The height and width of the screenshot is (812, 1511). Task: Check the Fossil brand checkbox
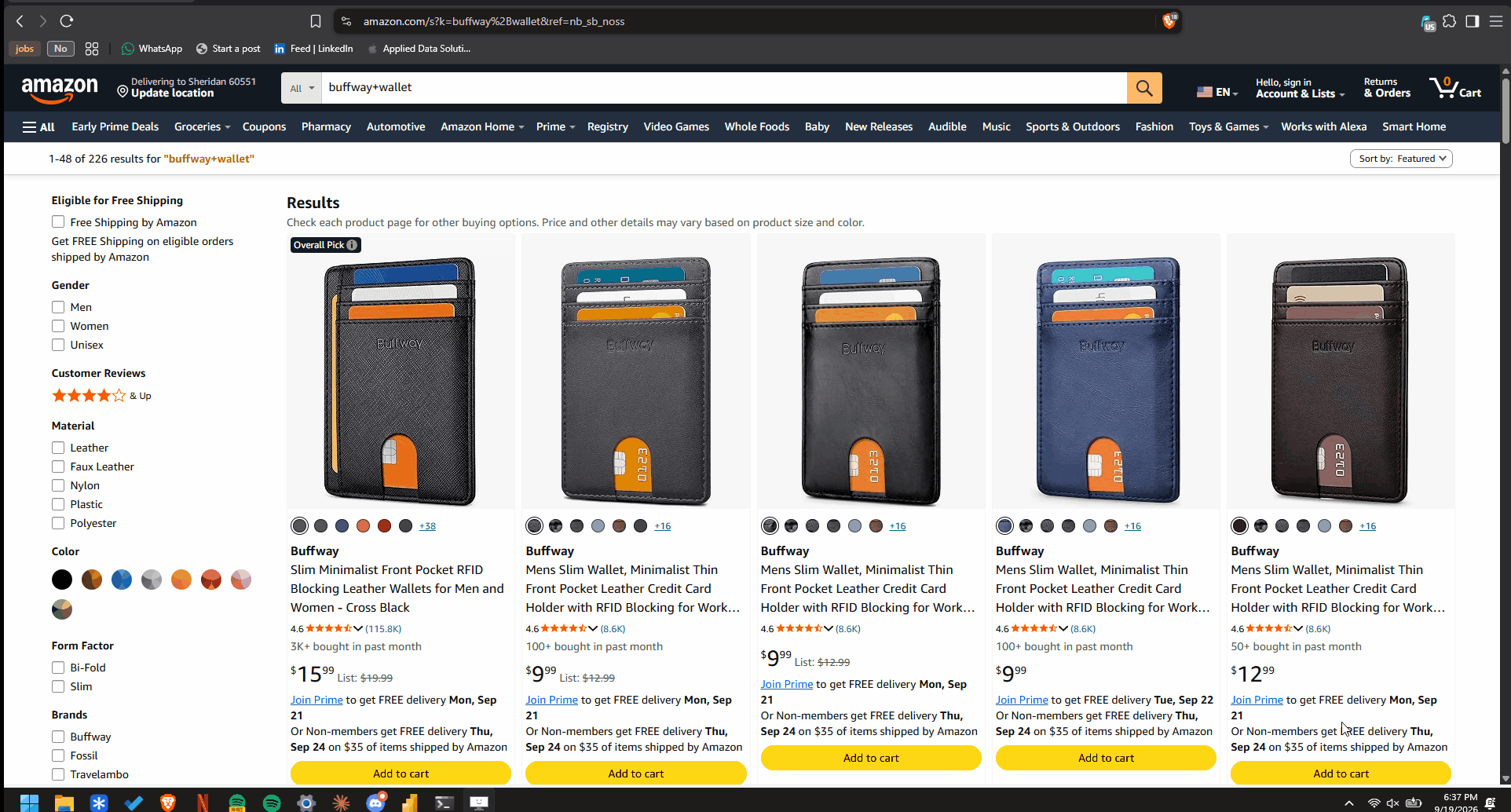click(x=58, y=755)
